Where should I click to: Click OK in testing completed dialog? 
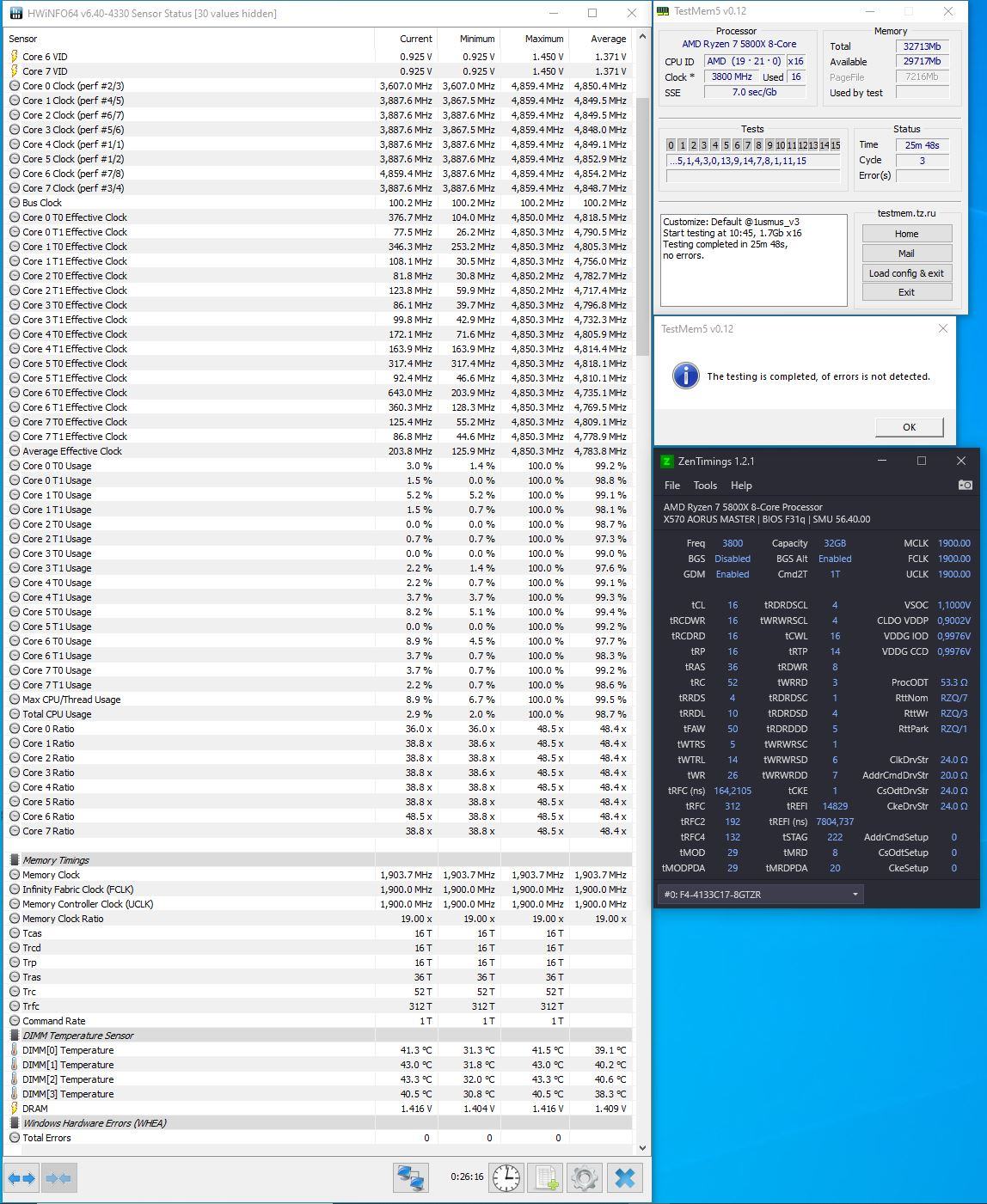[910, 427]
